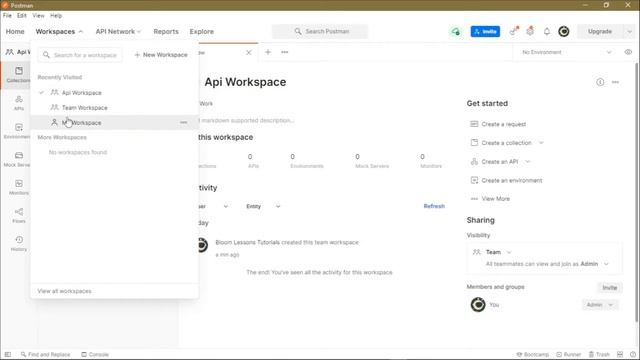Change the Admin role dropdown for You
The height and width of the screenshot is (360, 640).
[x=600, y=305]
